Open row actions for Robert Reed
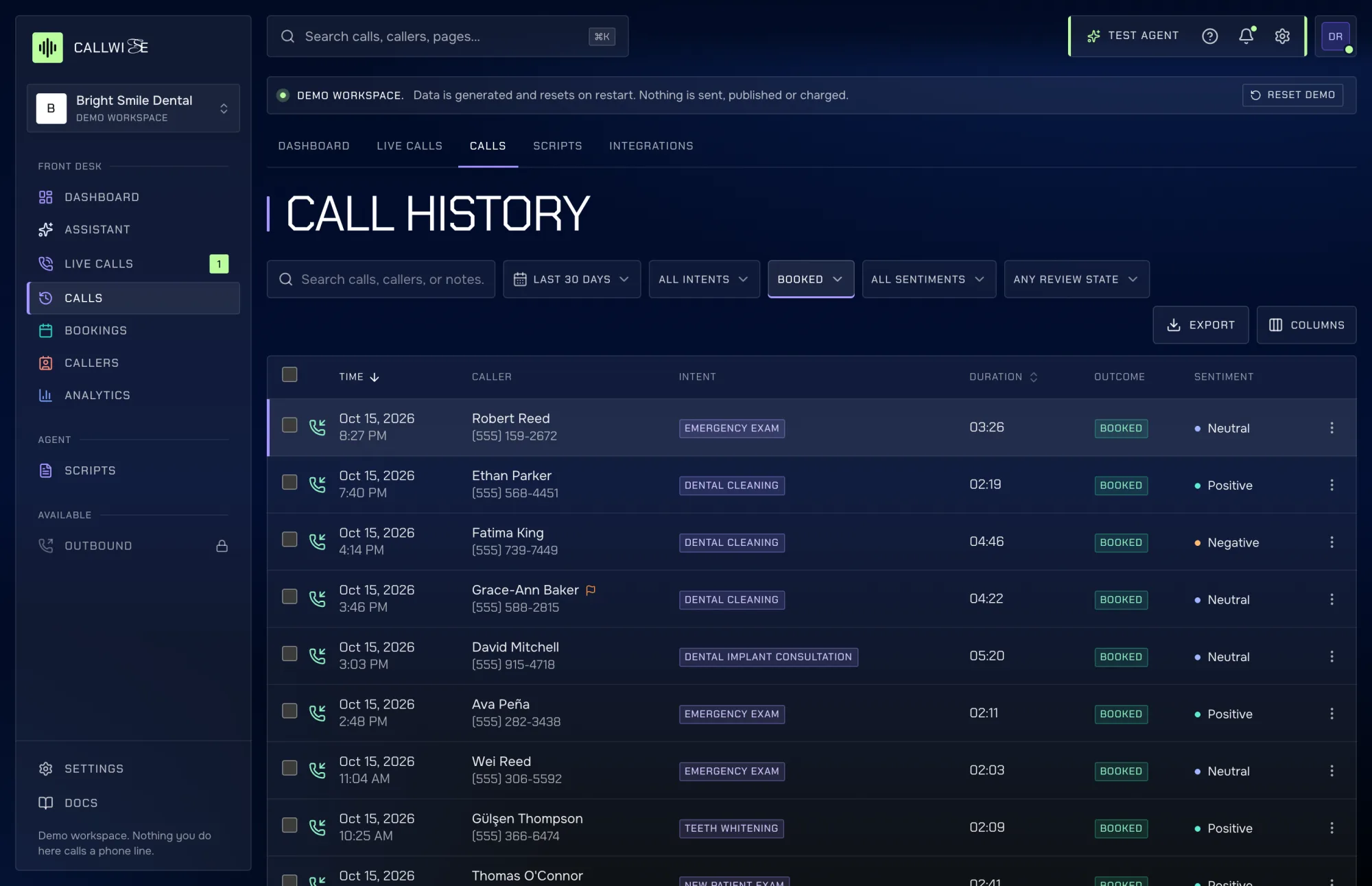The image size is (1372, 886). [1332, 428]
